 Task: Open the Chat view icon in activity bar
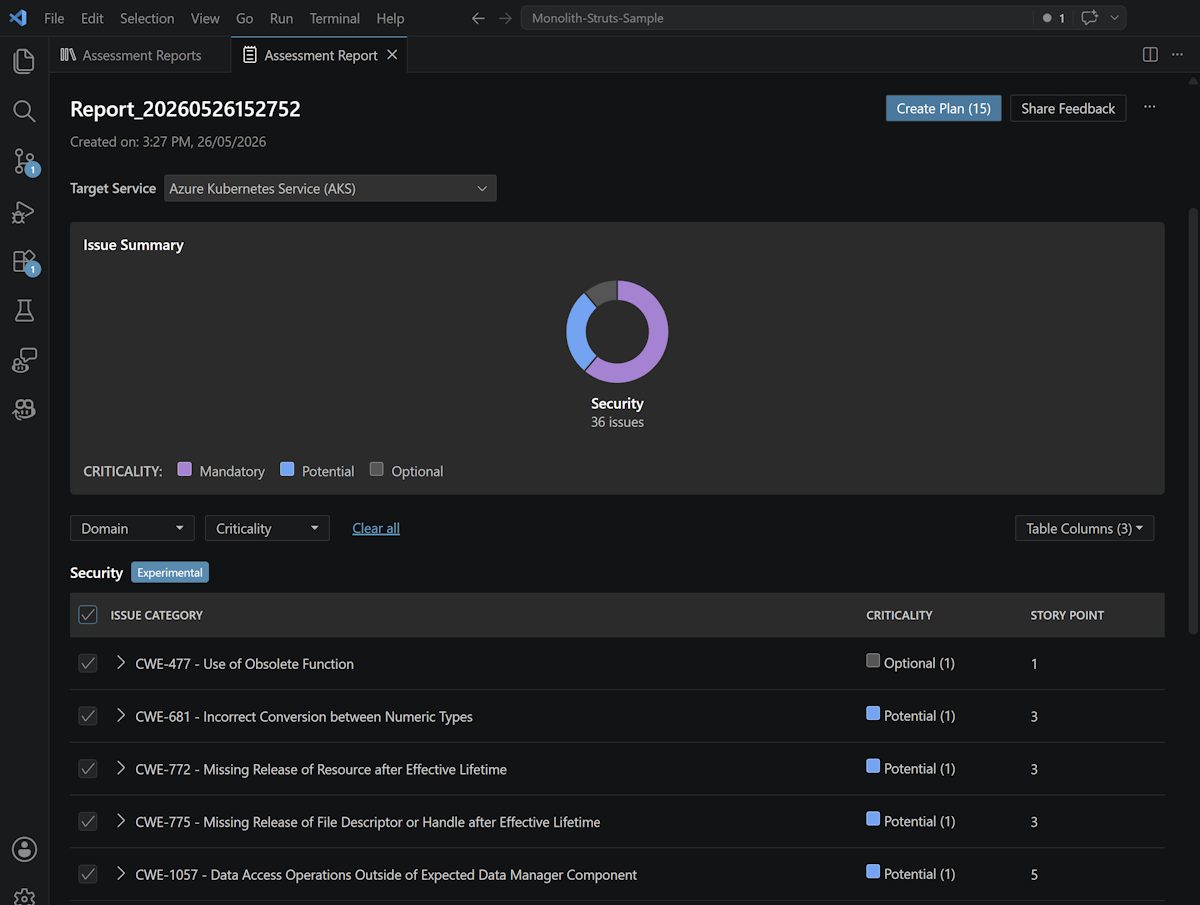[24, 360]
